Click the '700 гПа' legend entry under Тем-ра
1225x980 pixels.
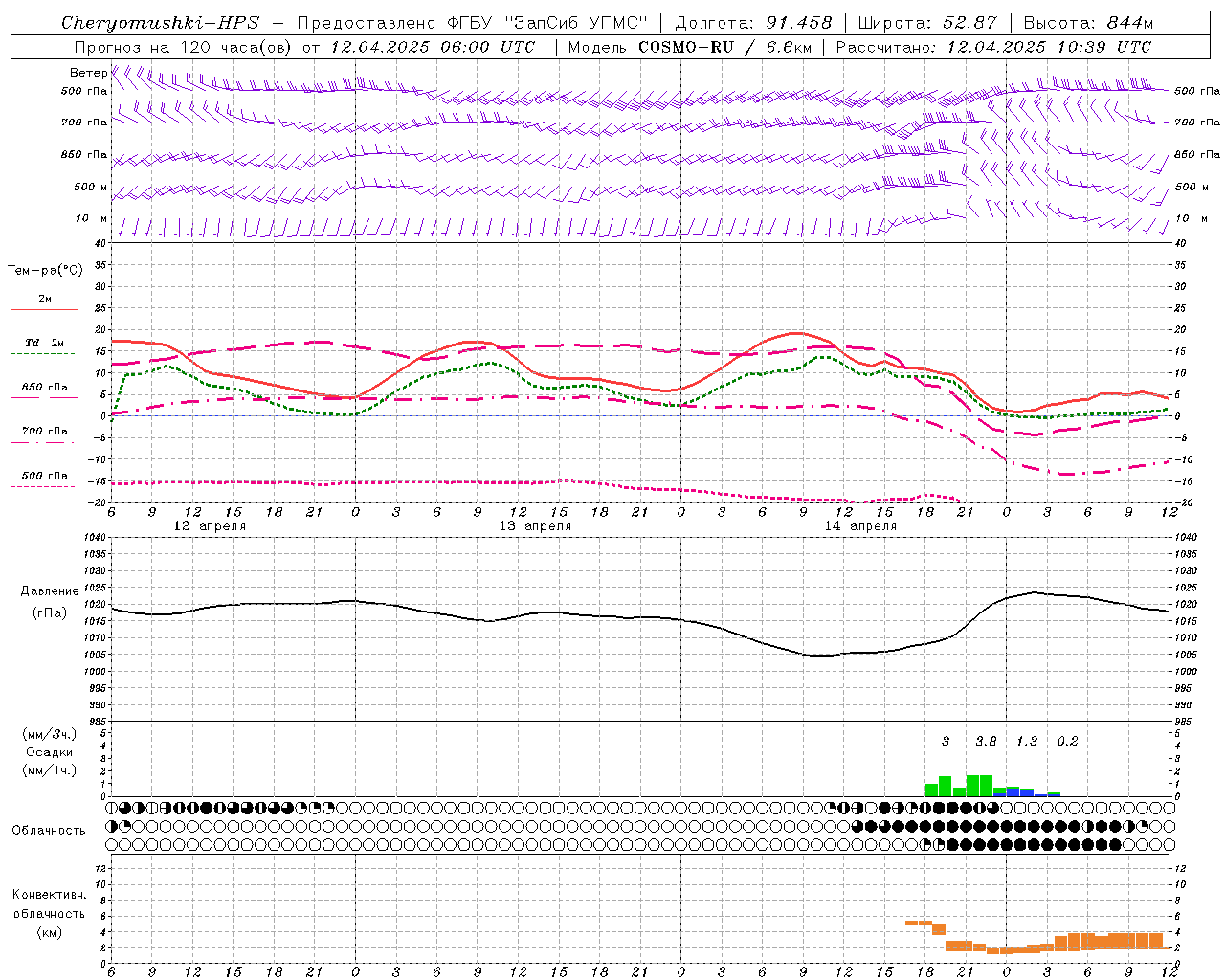click(x=44, y=432)
